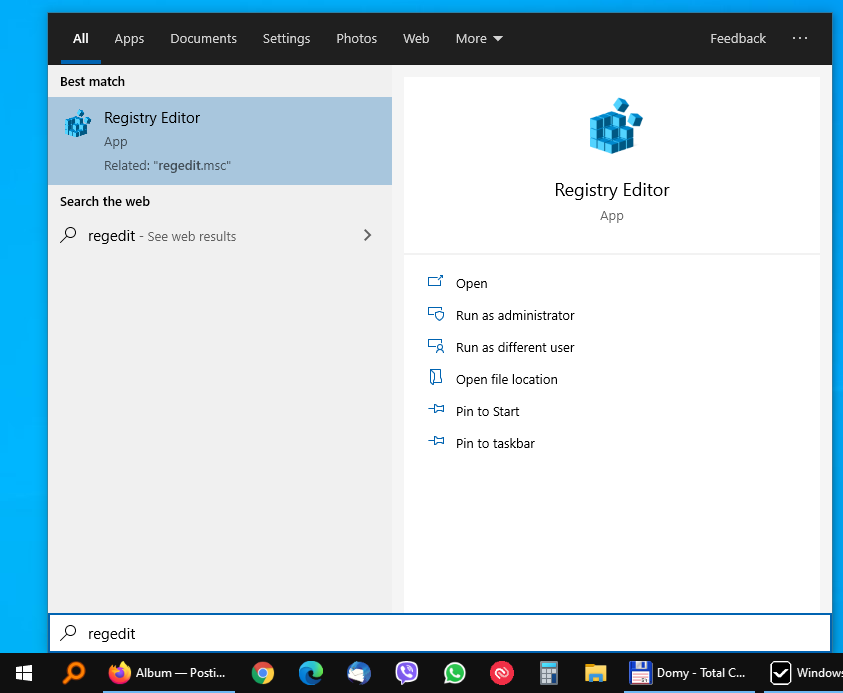Open the Thunderbird mail taskbar icon
843x693 pixels.
click(x=359, y=673)
